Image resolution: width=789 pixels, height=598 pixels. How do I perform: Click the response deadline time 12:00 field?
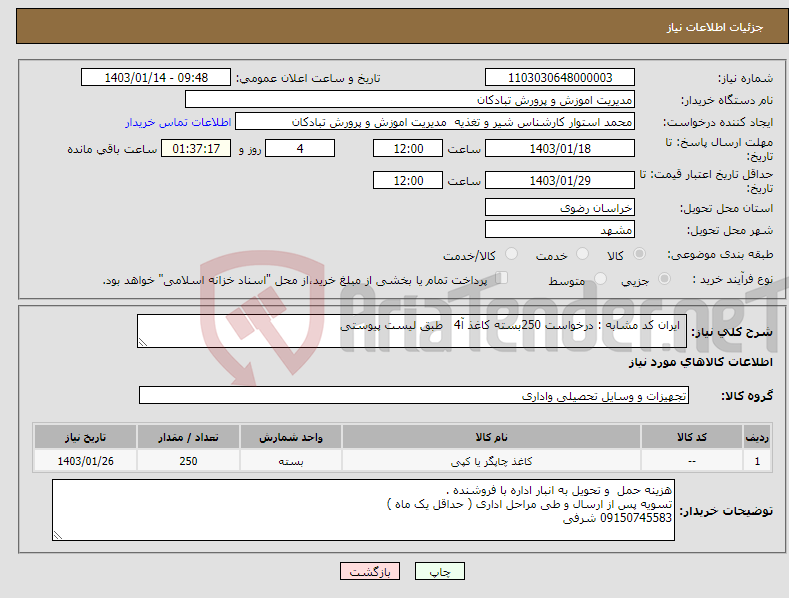[408, 148]
